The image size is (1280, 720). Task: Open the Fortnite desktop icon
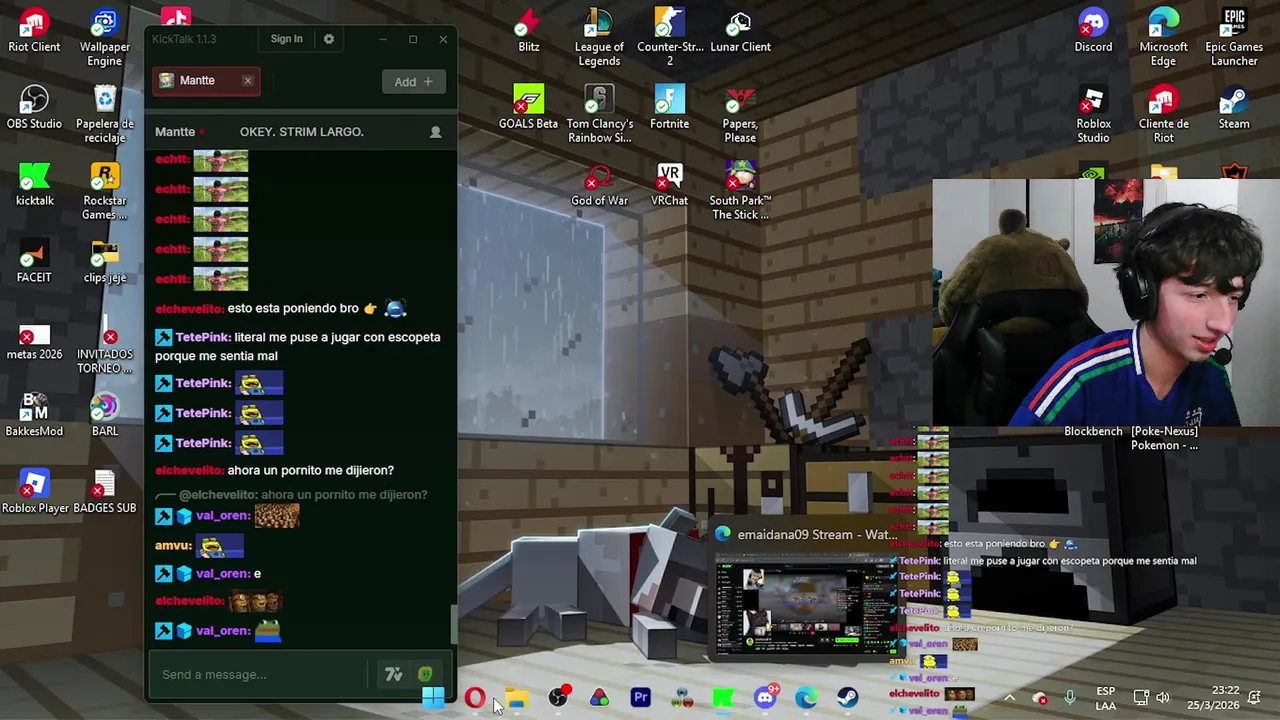(x=670, y=108)
